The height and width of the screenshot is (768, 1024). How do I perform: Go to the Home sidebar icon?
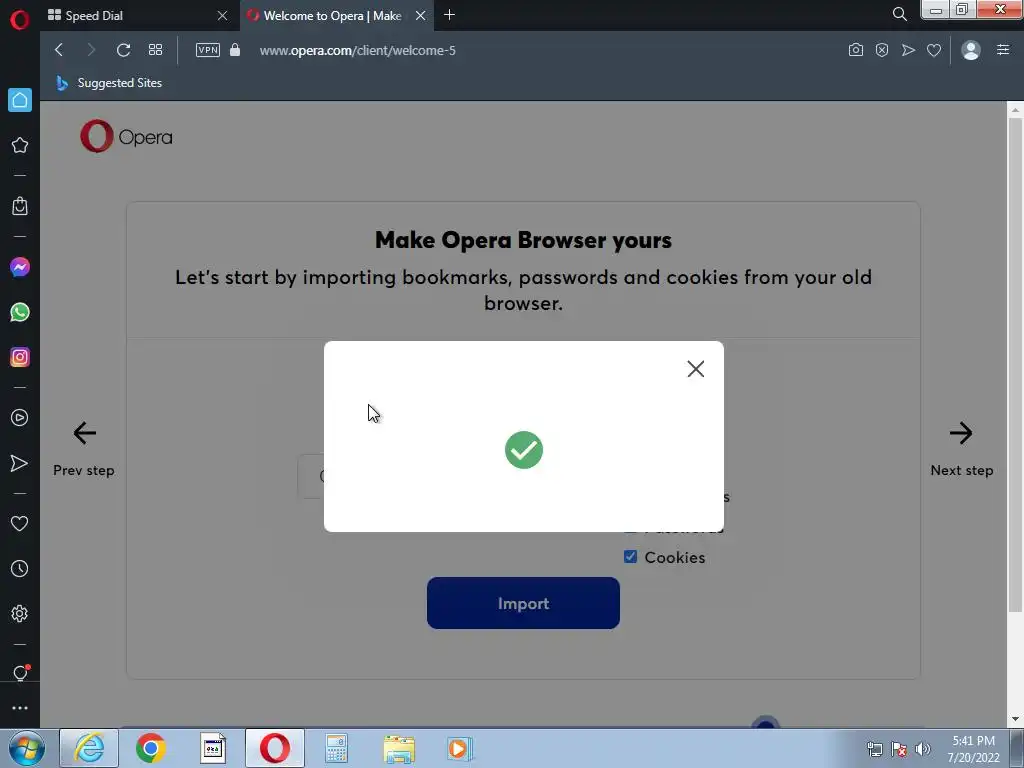(20, 100)
